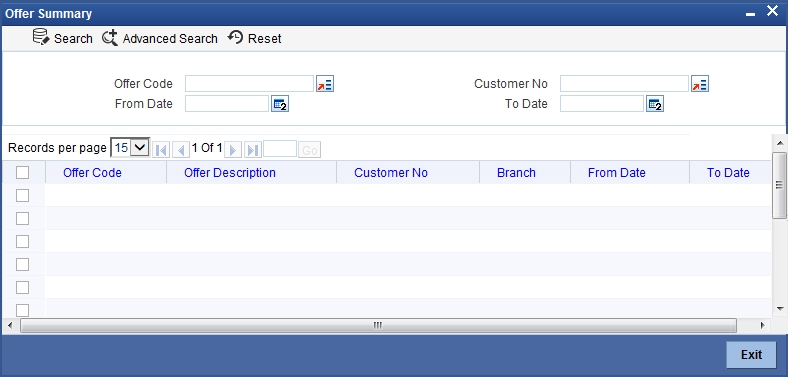The width and height of the screenshot is (788, 377).
Task: Sort by Customer No column header
Action: pos(391,172)
